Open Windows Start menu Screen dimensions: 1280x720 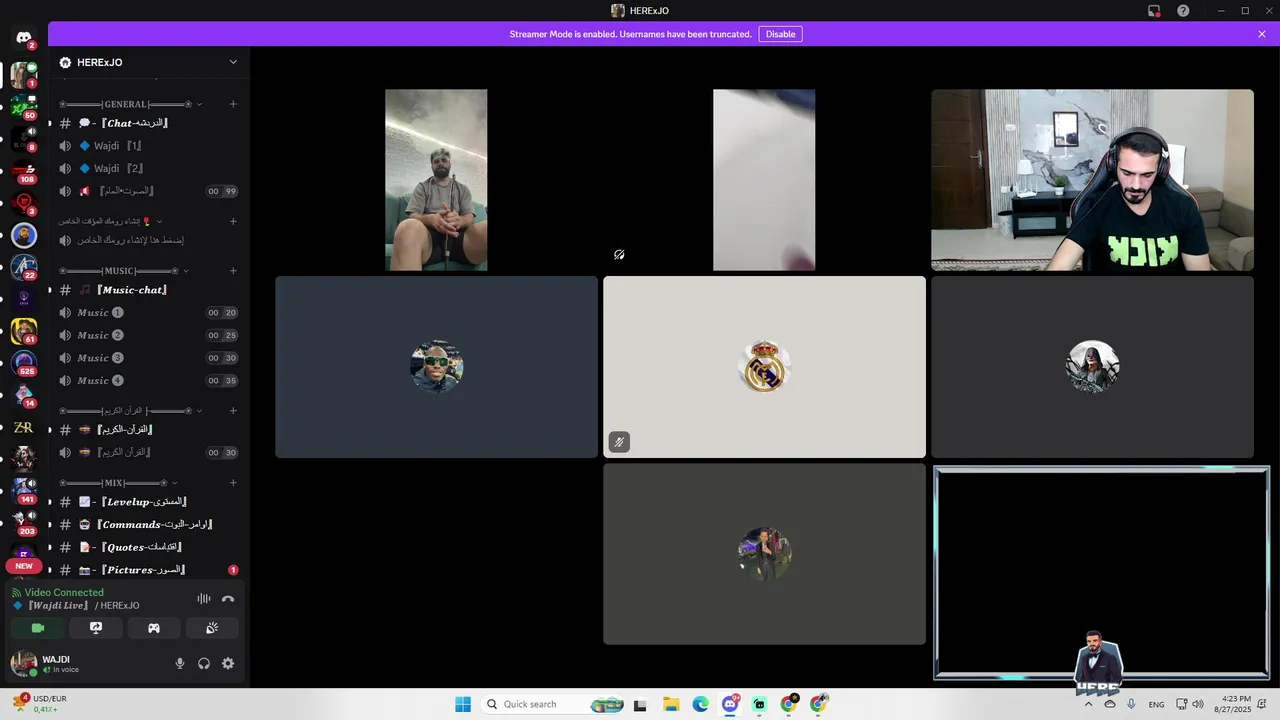coord(463,704)
